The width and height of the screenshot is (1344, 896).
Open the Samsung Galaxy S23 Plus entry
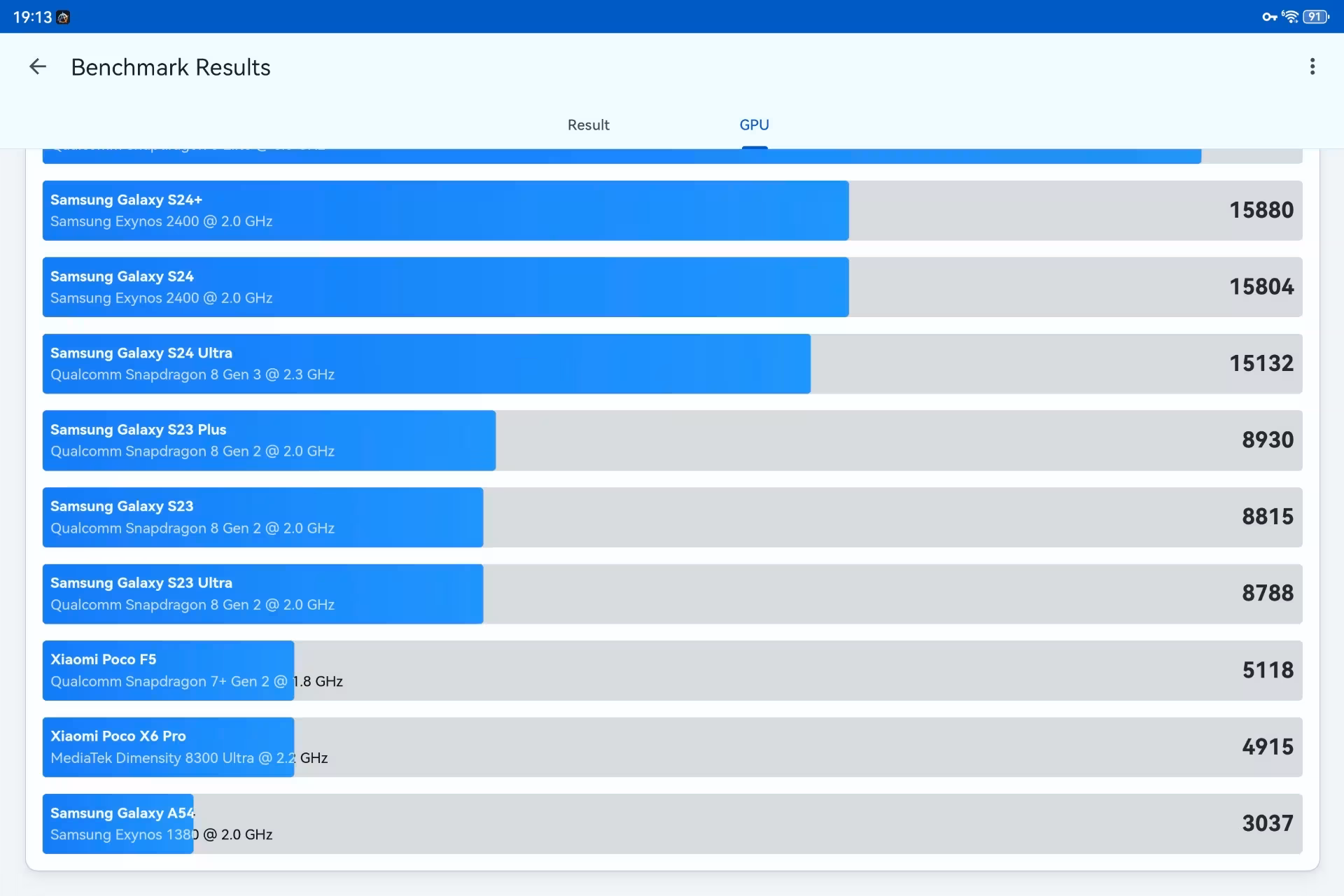click(x=672, y=440)
